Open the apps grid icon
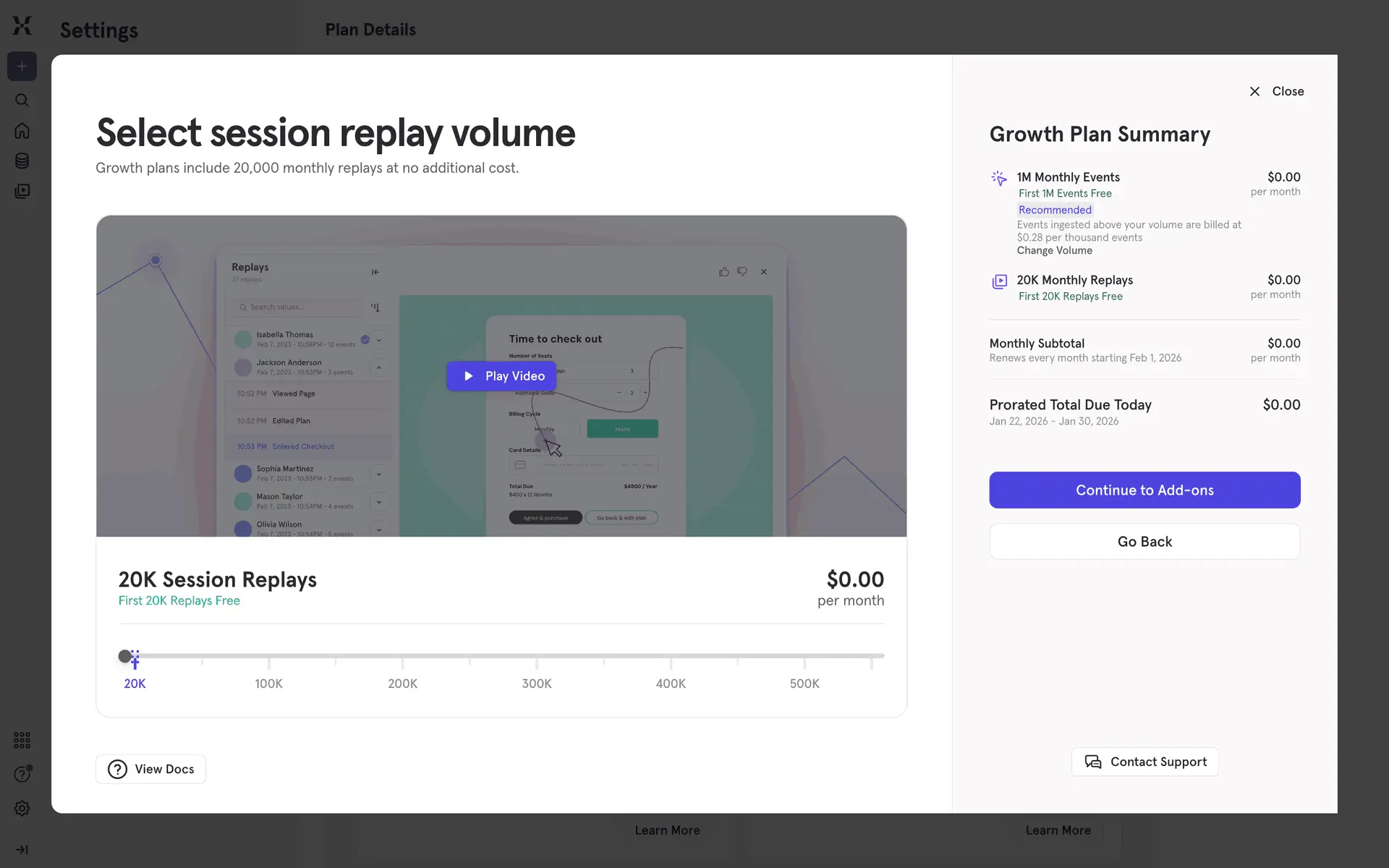This screenshot has width=1389, height=868. [x=22, y=740]
